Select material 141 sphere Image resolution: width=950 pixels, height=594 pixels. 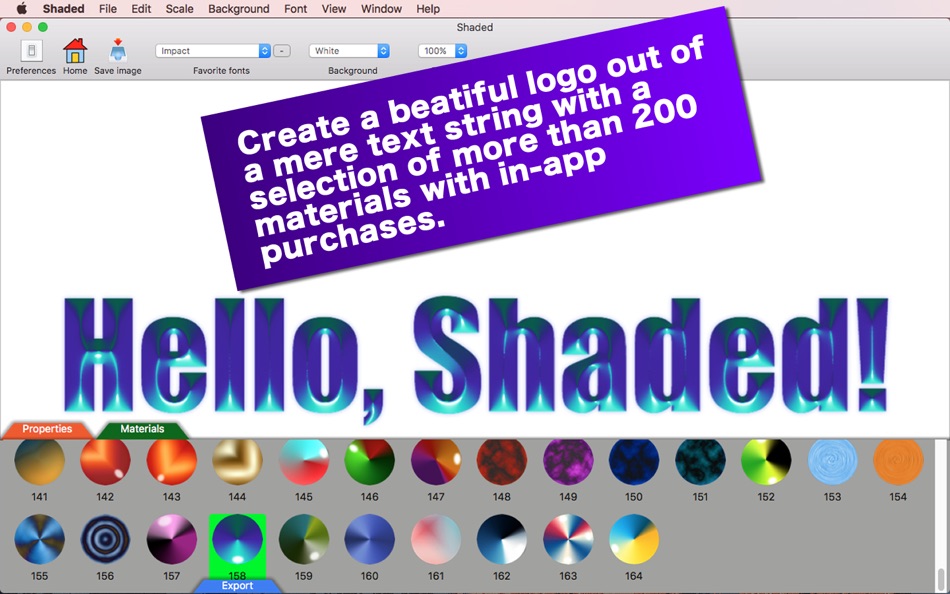coord(39,460)
